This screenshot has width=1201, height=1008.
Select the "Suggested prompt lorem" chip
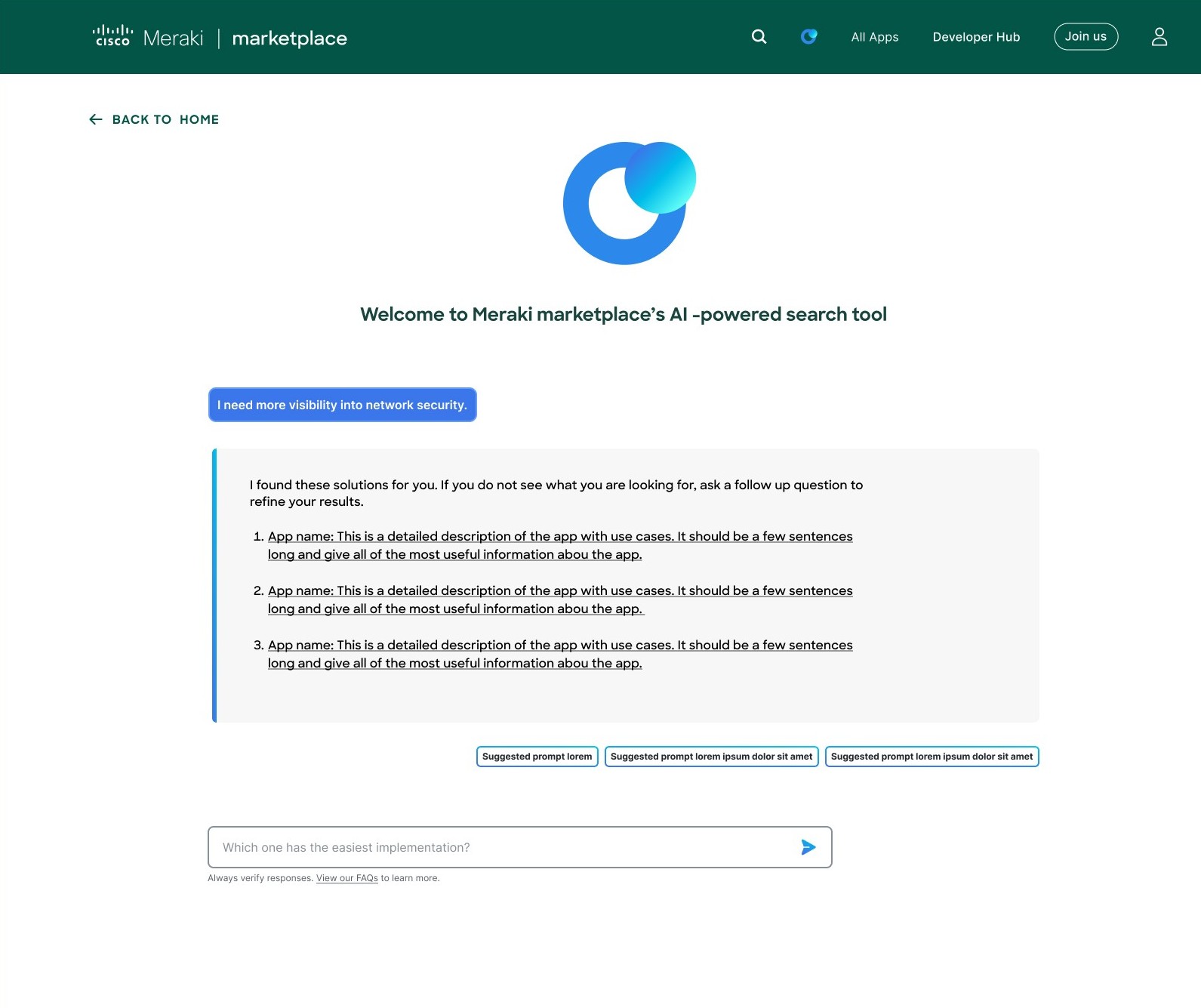pos(537,757)
